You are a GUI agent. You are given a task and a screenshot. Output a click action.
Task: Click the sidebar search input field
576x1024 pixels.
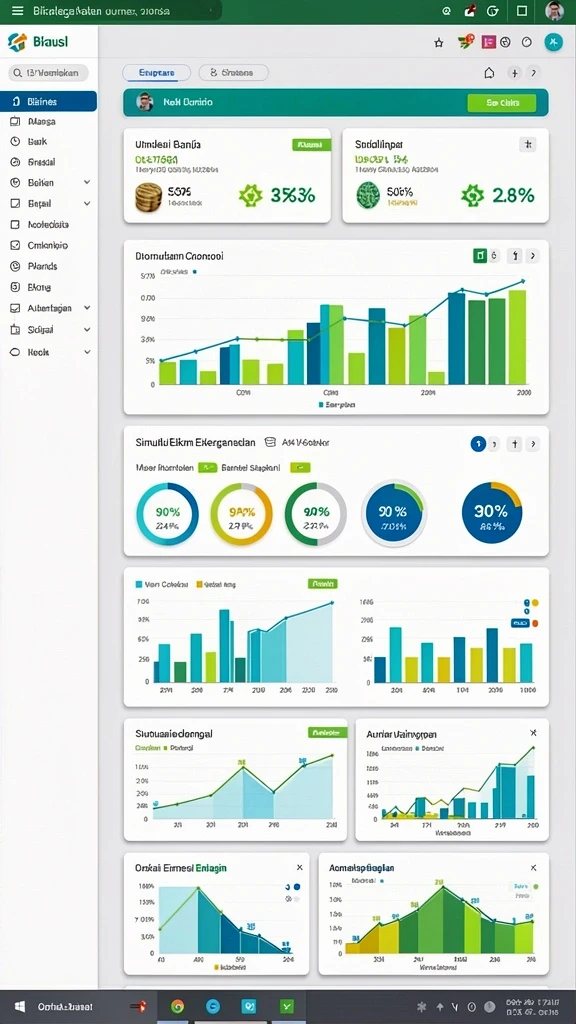(48, 73)
